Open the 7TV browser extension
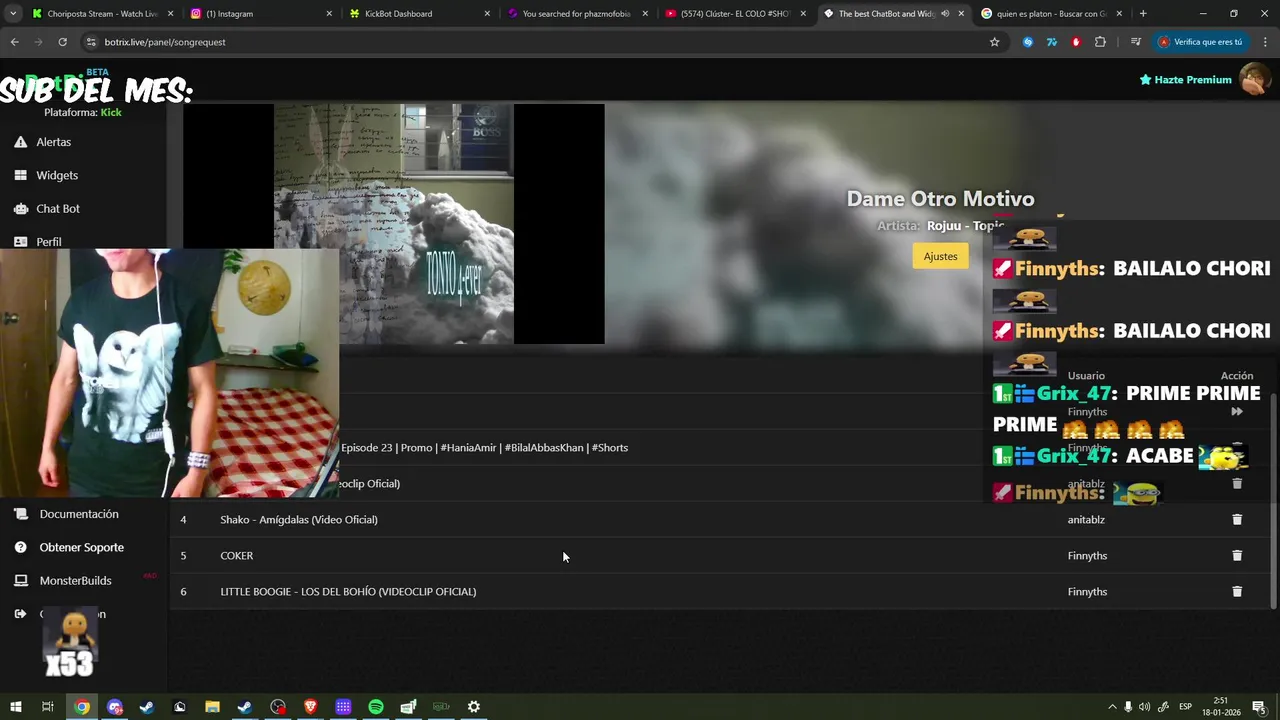1280x720 pixels. click(x=1052, y=42)
